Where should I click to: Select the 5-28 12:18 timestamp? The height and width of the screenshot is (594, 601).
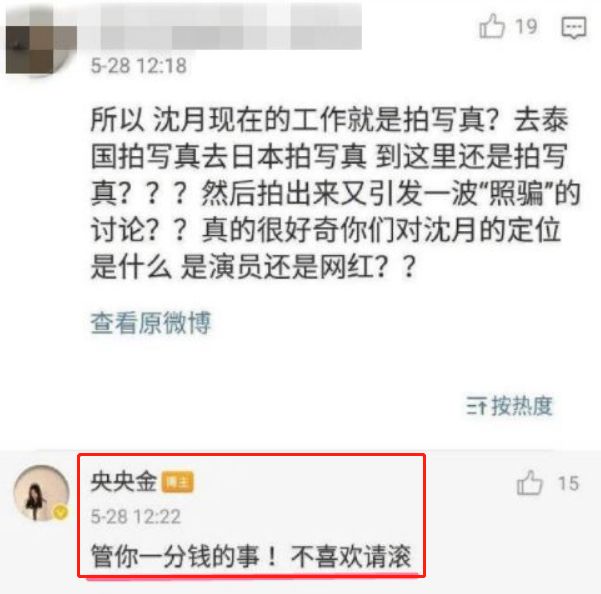click(x=138, y=66)
